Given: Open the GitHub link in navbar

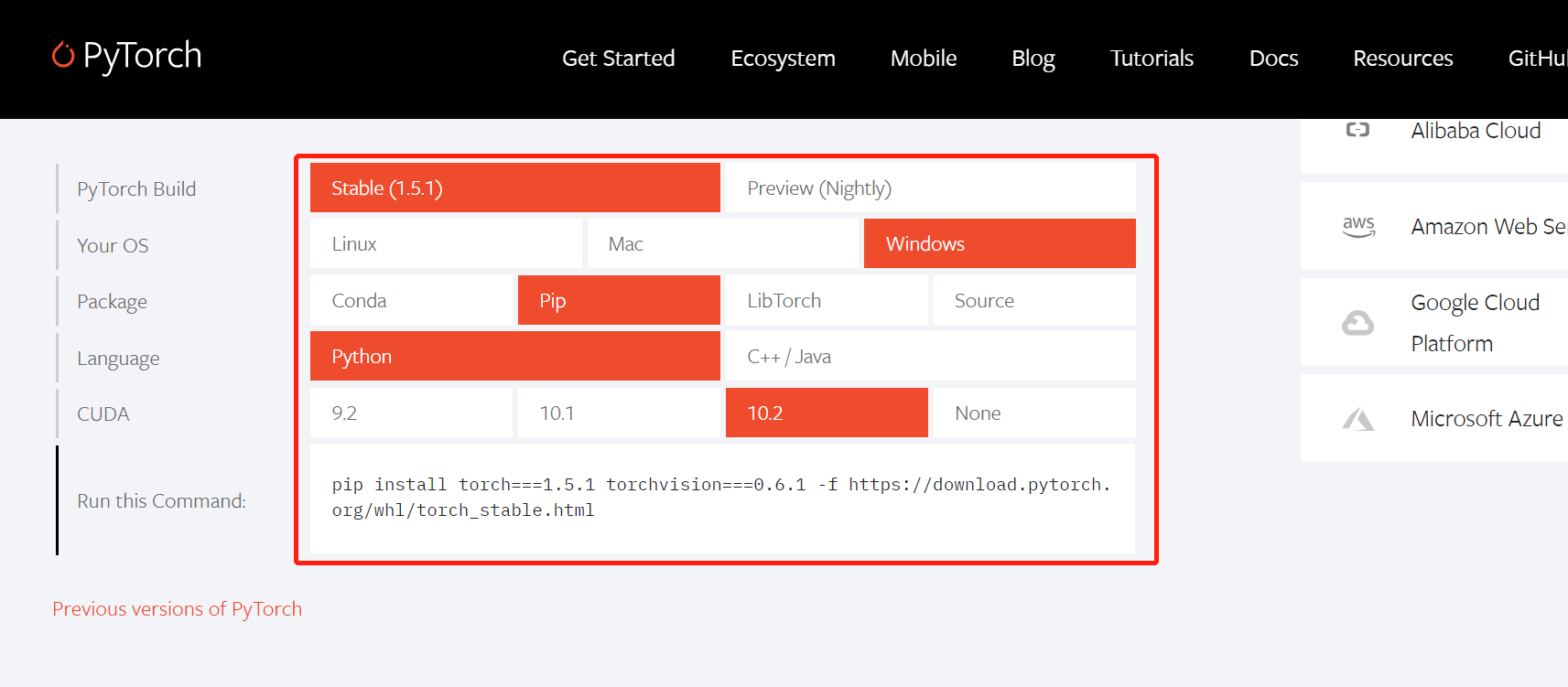Looking at the screenshot, I should point(1538,59).
